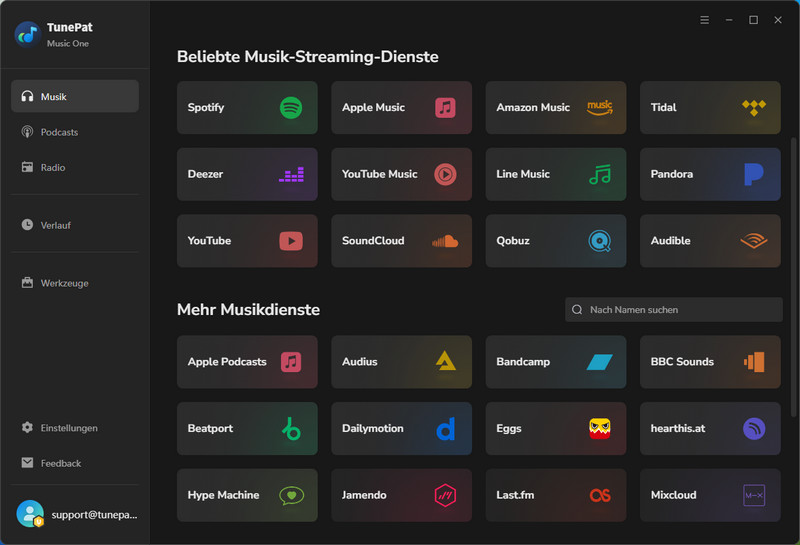Click the Line Music note icon
The height and width of the screenshot is (545, 800).
tap(599, 175)
